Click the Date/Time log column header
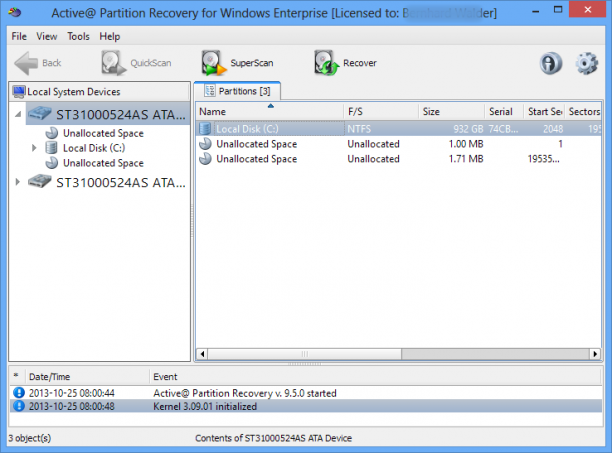This screenshot has height=453, width=612. tap(87, 377)
